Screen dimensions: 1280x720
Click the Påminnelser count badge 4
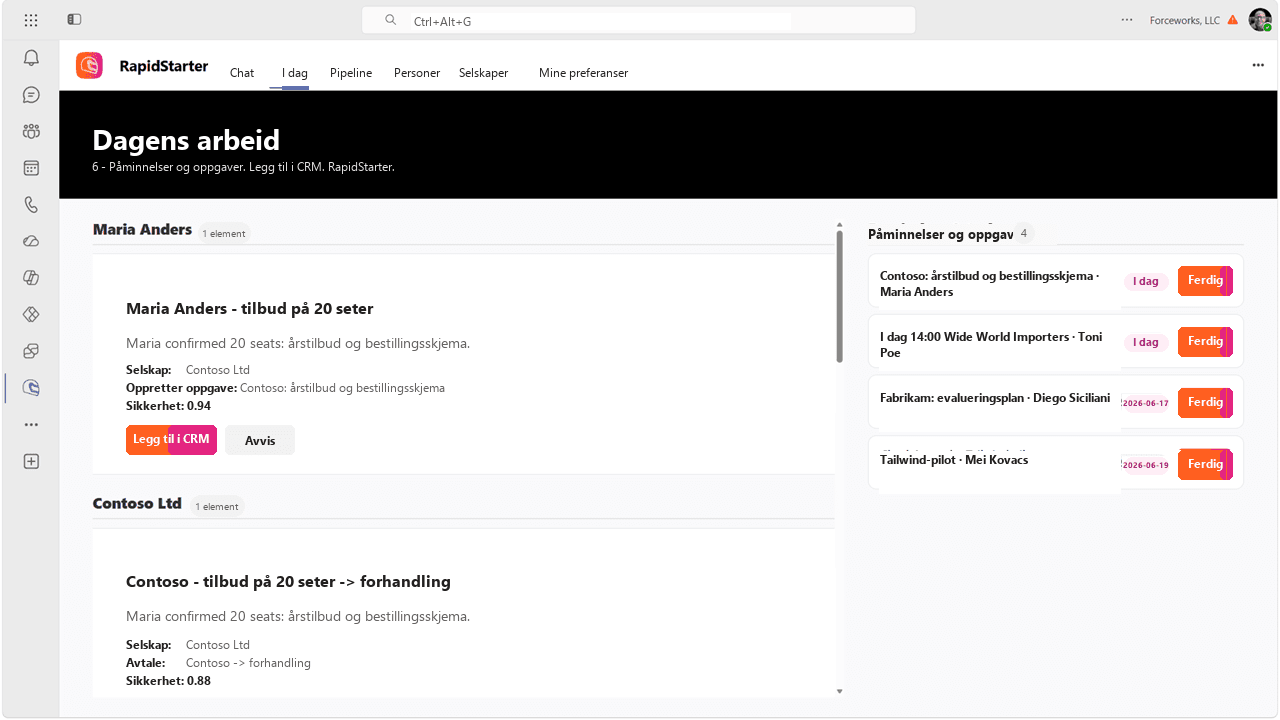point(1023,234)
